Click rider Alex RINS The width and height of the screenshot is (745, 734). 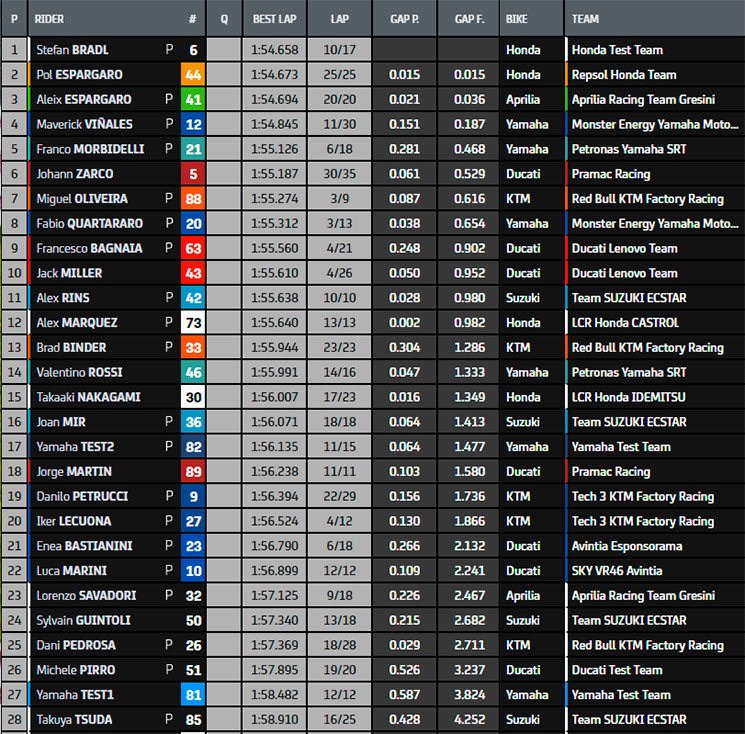(x=63, y=298)
